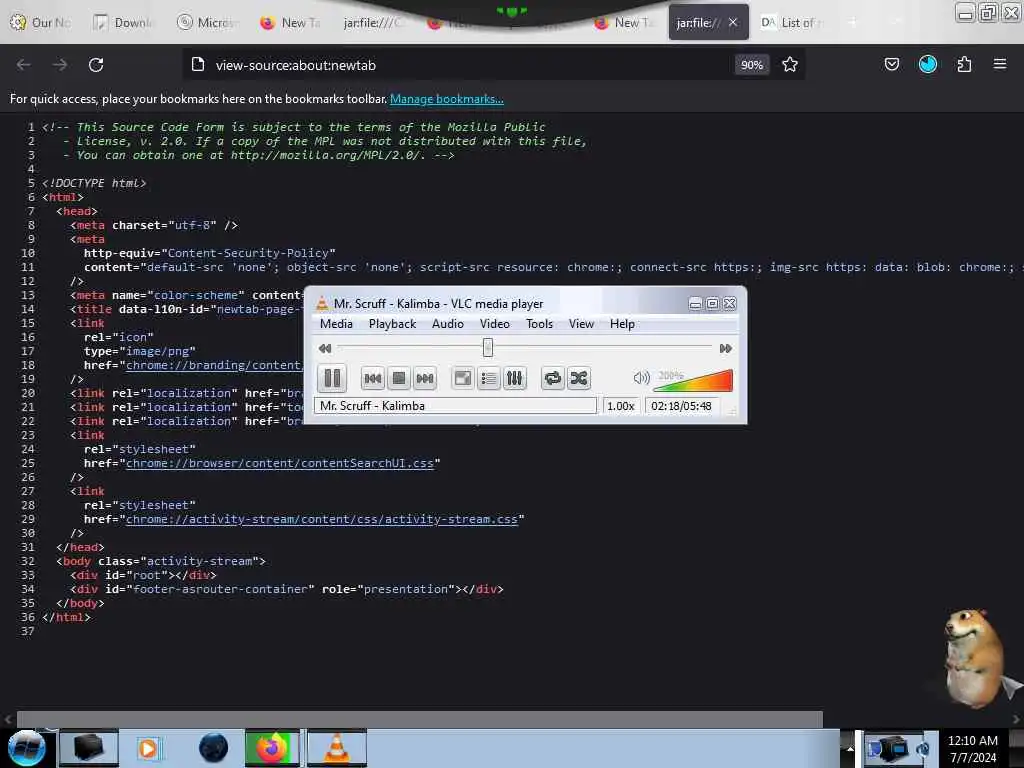Open chrome://browser/content/contentSearchUI.css link
This screenshot has height=768, width=1024.
tap(280, 463)
